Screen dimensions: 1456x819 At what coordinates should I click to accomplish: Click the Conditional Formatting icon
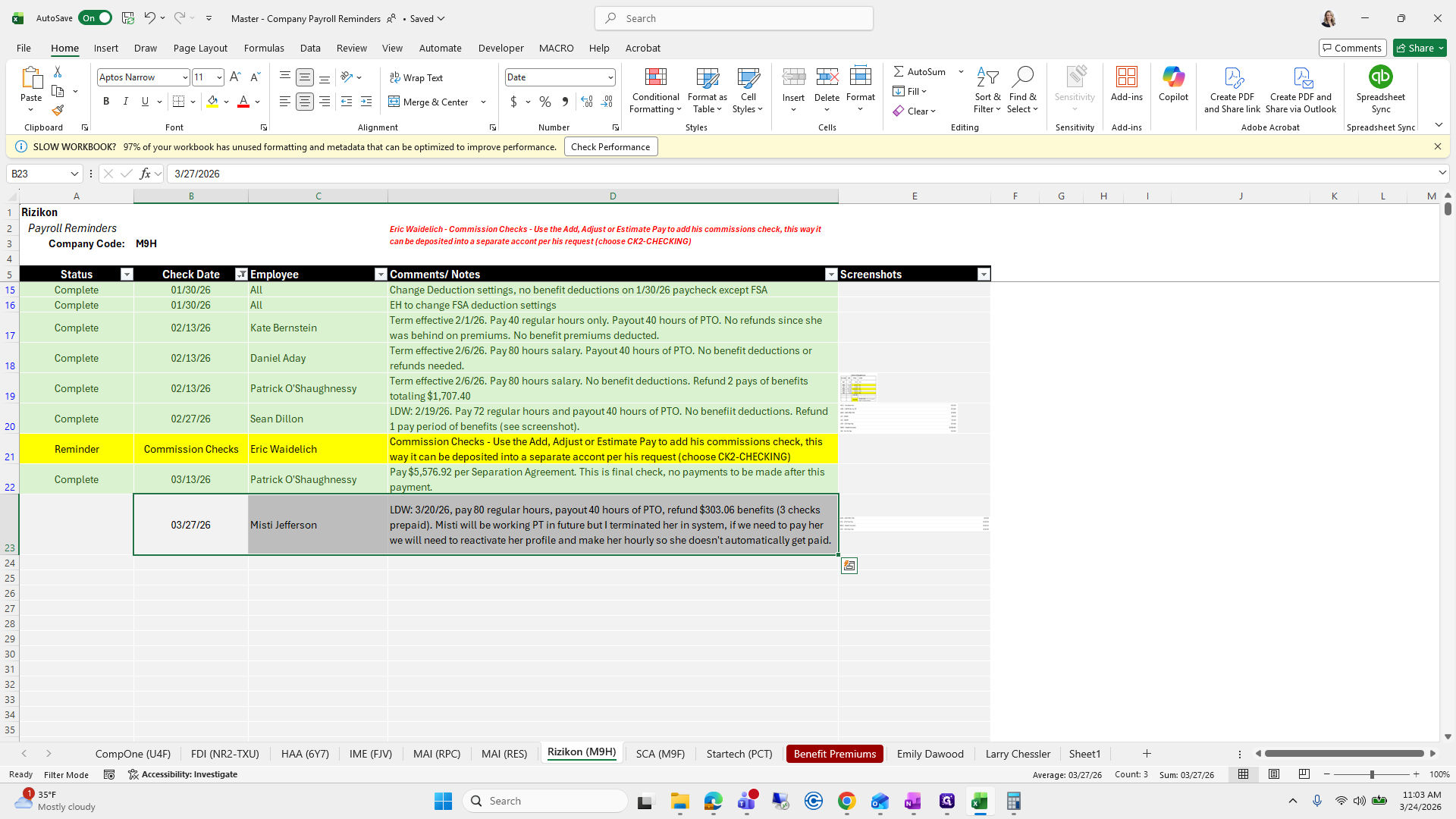tap(655, 77)
